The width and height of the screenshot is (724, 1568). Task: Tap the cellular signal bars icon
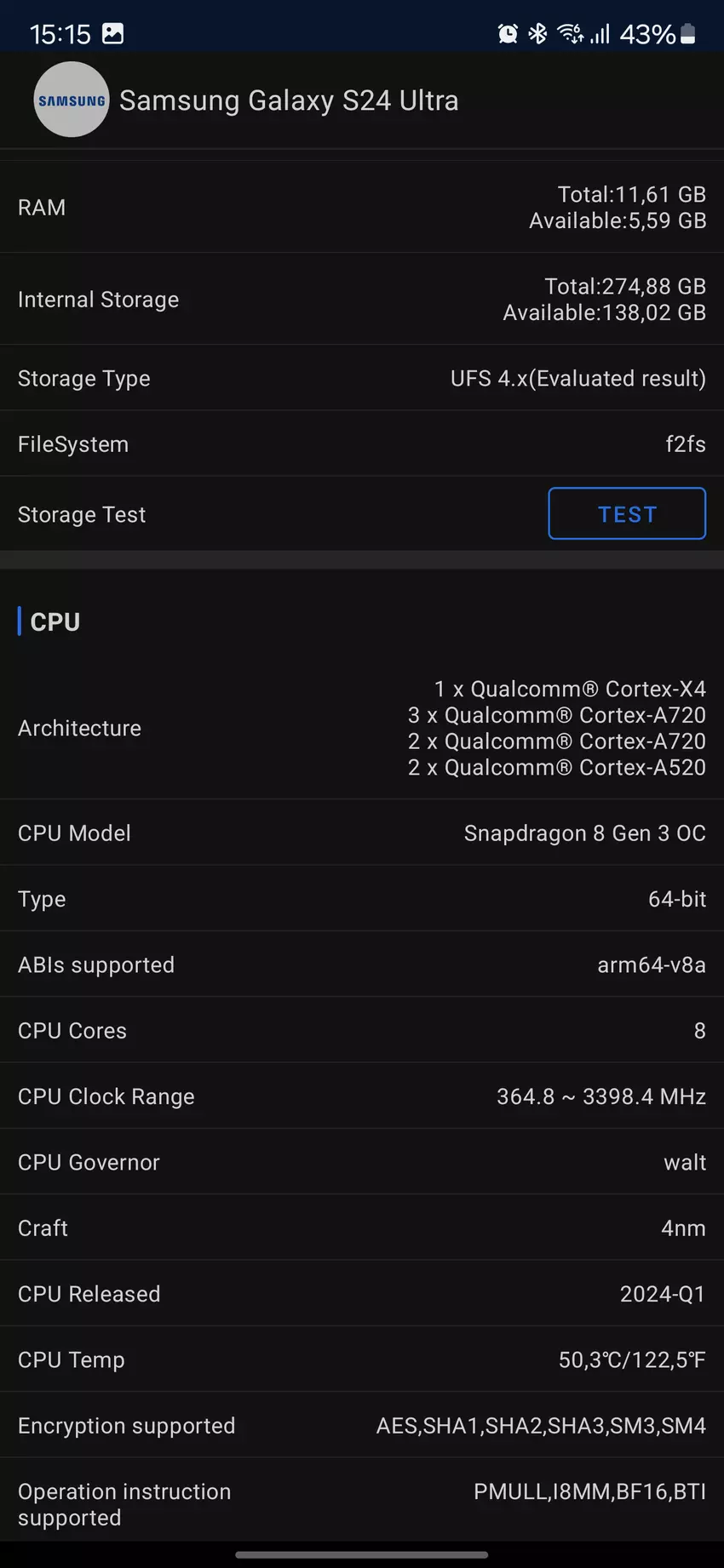(x=600, y=34)
